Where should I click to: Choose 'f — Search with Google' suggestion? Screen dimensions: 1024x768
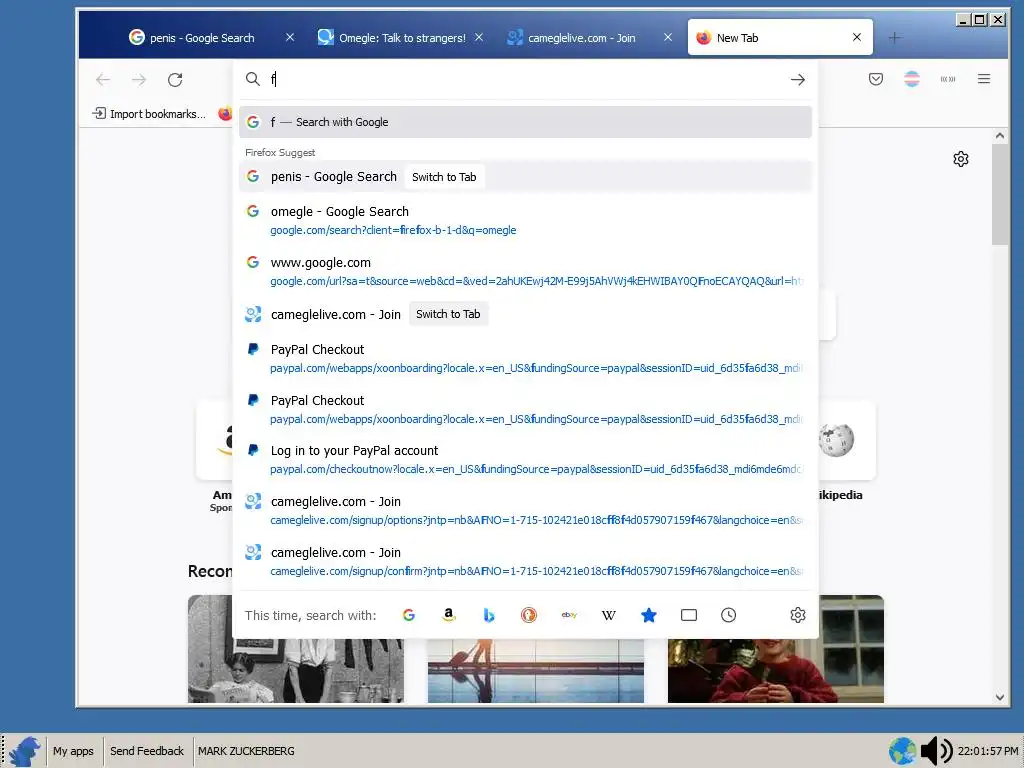click(x=525, y=122)
